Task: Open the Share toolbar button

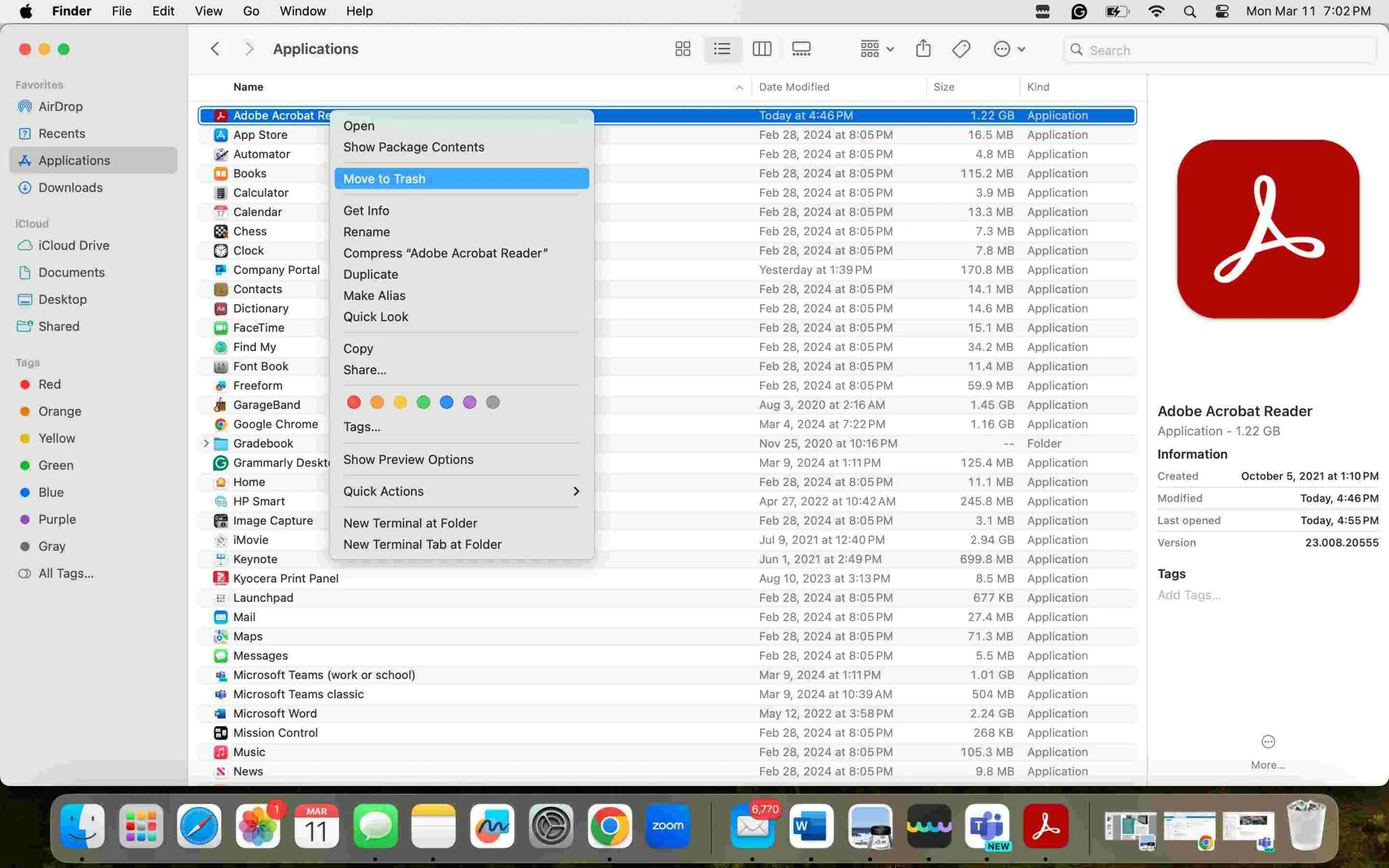Action: (923, 49)
